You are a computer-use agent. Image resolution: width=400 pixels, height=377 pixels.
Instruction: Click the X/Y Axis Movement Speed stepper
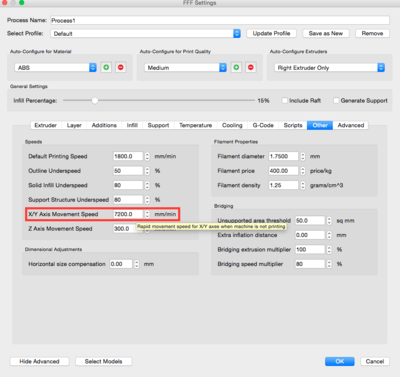[x=147, y=214]
